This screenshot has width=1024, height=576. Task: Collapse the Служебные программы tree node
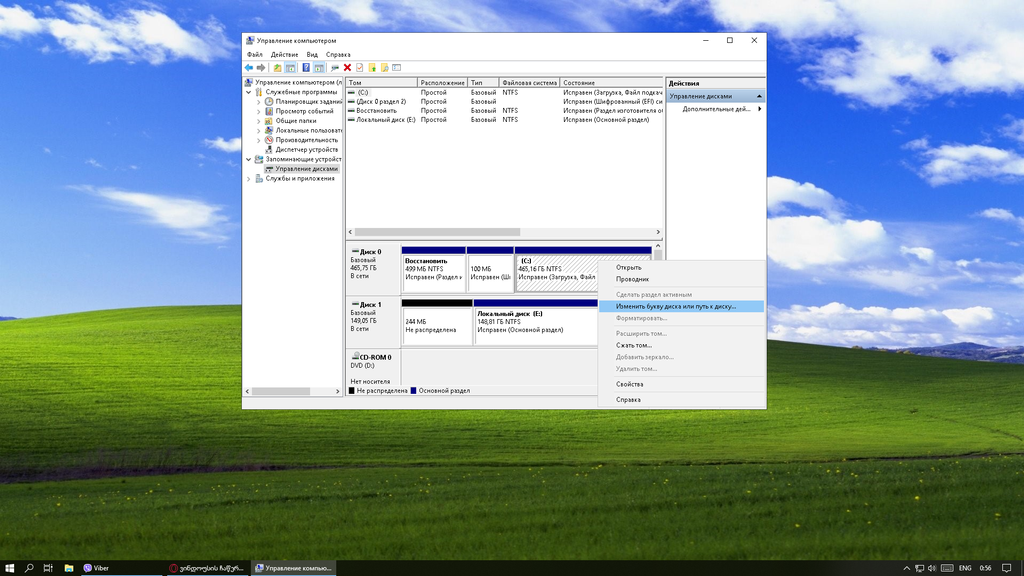tap(248, 92)
